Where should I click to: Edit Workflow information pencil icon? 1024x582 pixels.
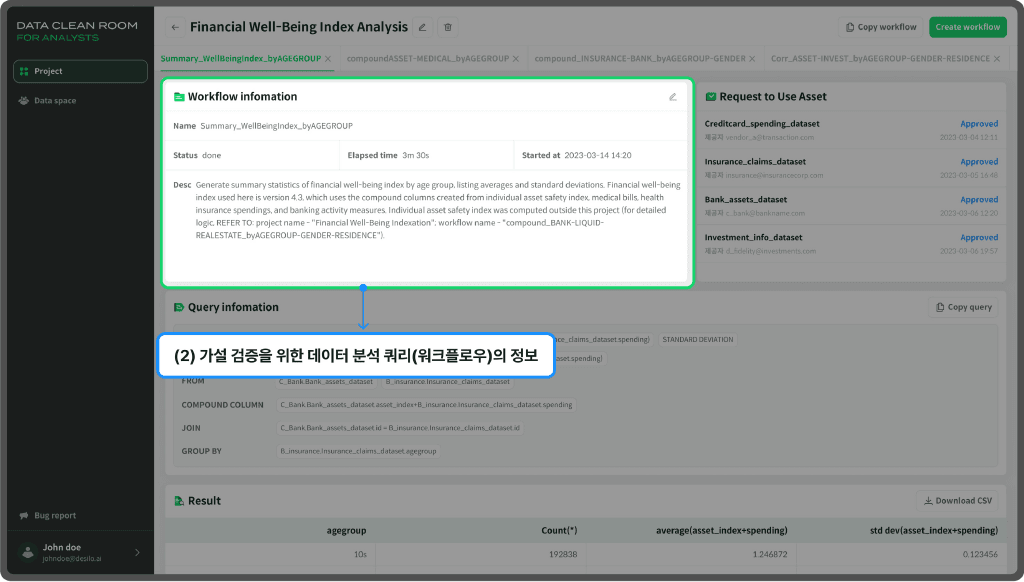(x=673, y=97)
